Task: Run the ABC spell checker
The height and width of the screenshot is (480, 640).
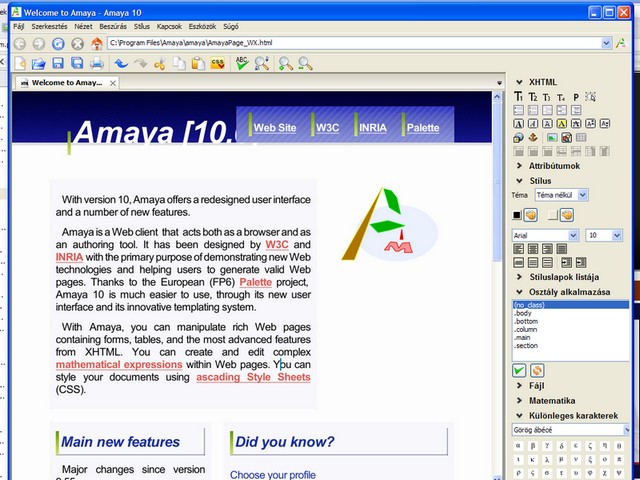Action: point(242,63)
